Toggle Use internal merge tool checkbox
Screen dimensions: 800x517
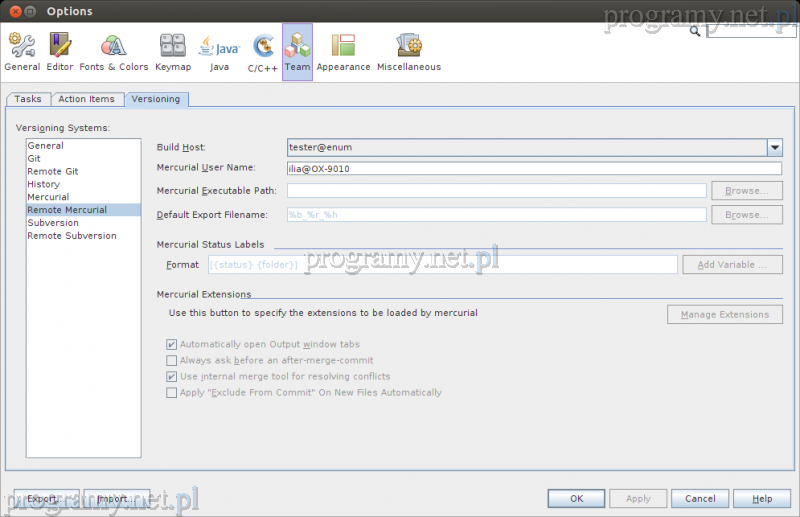coord(171,376)
